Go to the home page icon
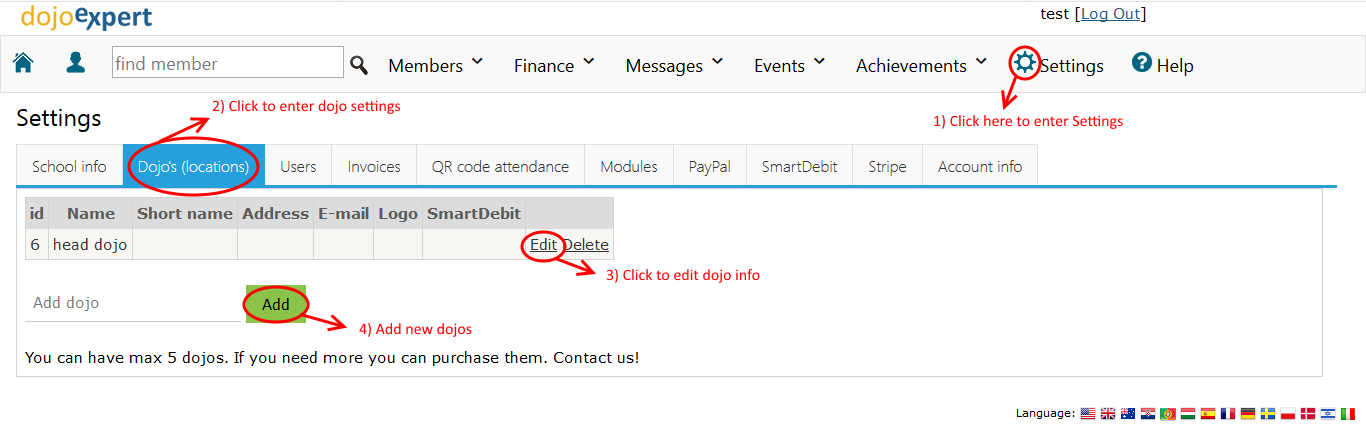The image size is (1366, 441). click(x=23, y=63)
